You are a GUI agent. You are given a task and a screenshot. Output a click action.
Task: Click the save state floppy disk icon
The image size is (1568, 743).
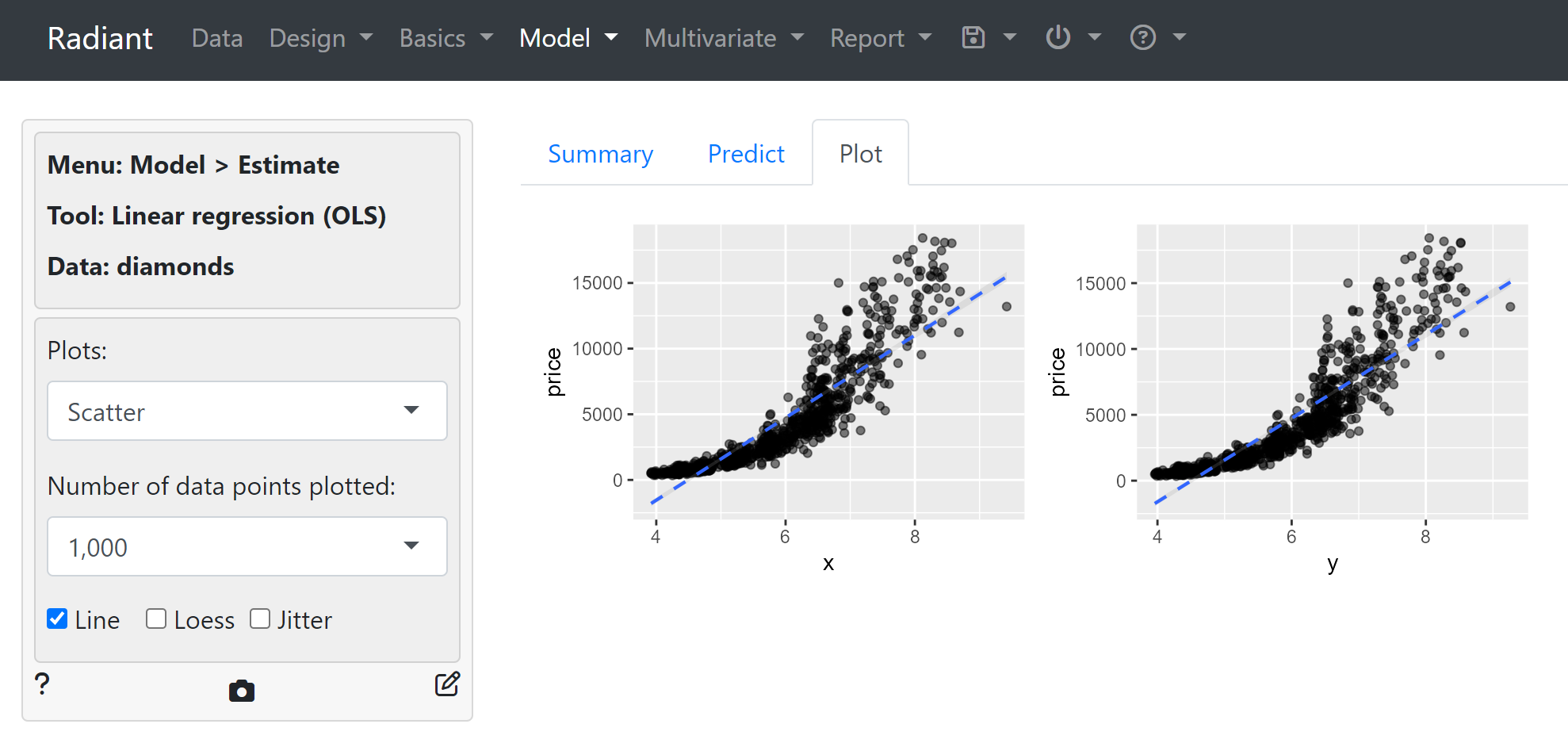pyautogui.click(x=973, y=37)
